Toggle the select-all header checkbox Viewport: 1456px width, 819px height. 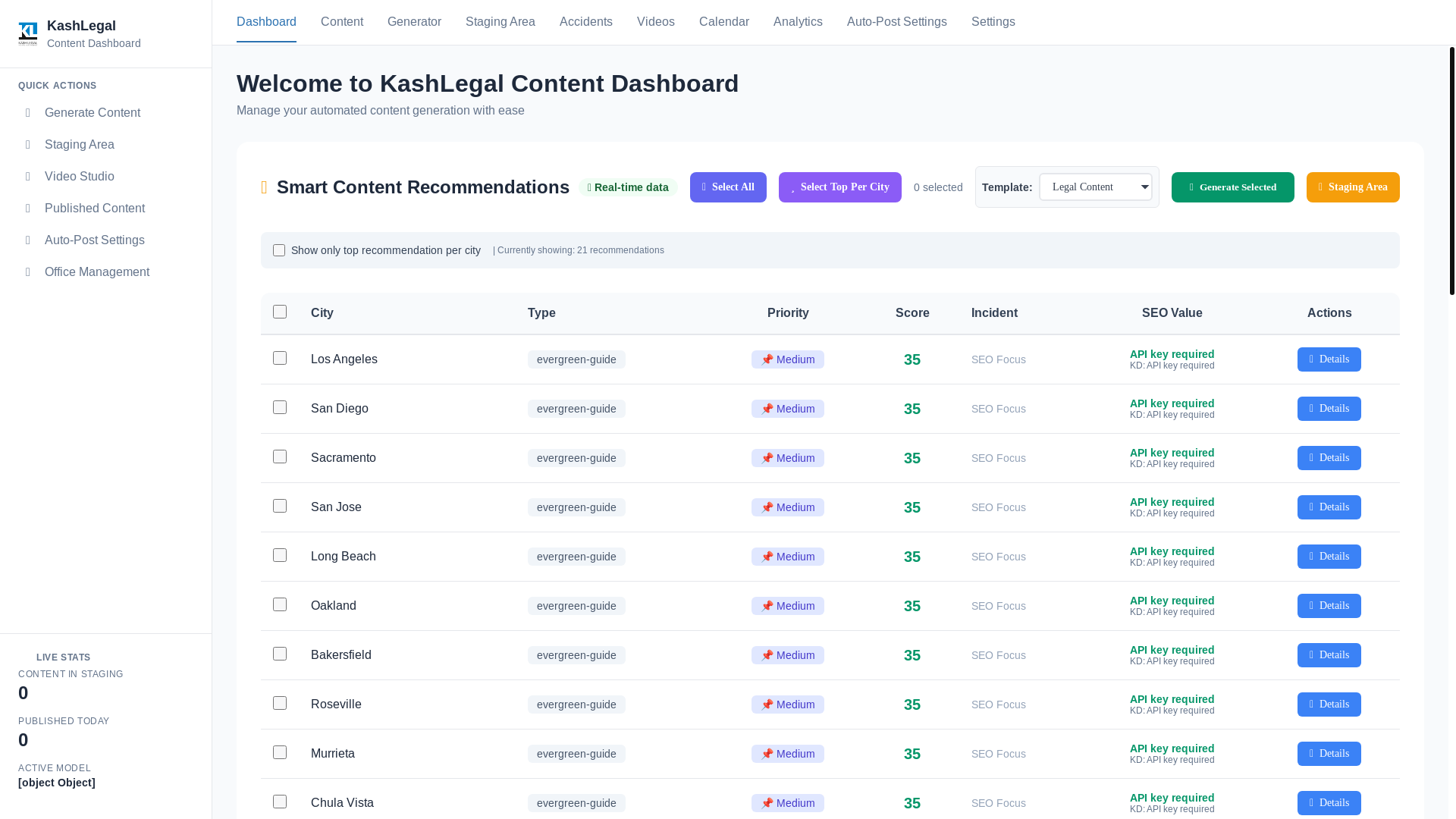click(280, 312)
